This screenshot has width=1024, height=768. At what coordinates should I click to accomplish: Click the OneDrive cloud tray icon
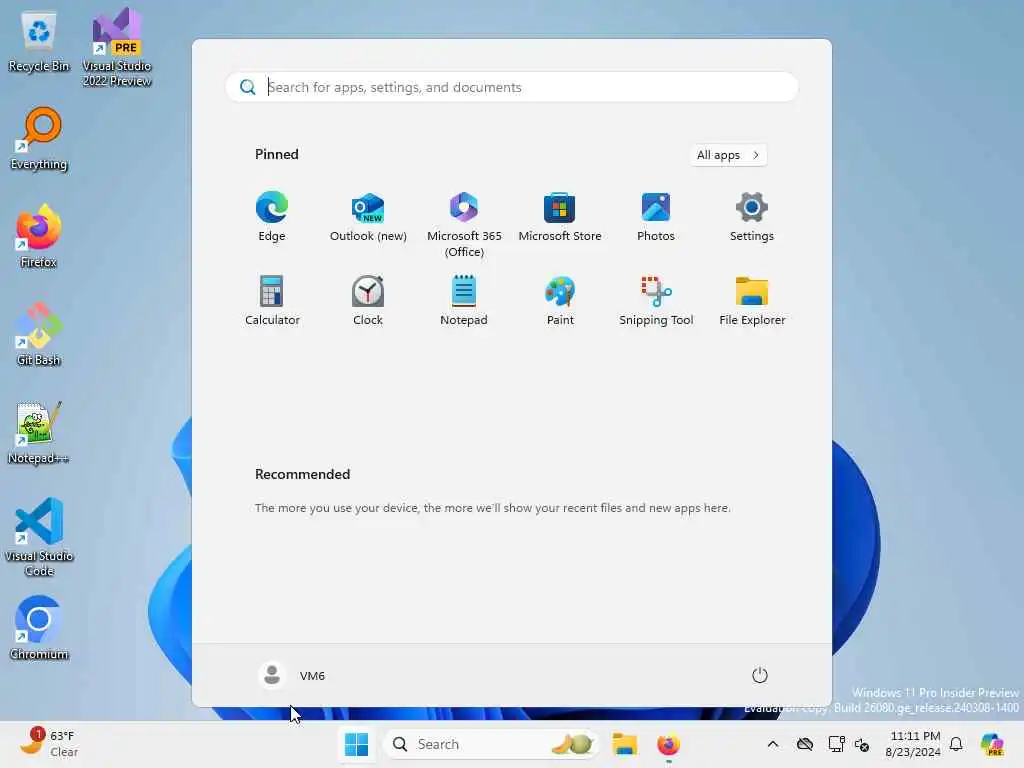(805, 744)
